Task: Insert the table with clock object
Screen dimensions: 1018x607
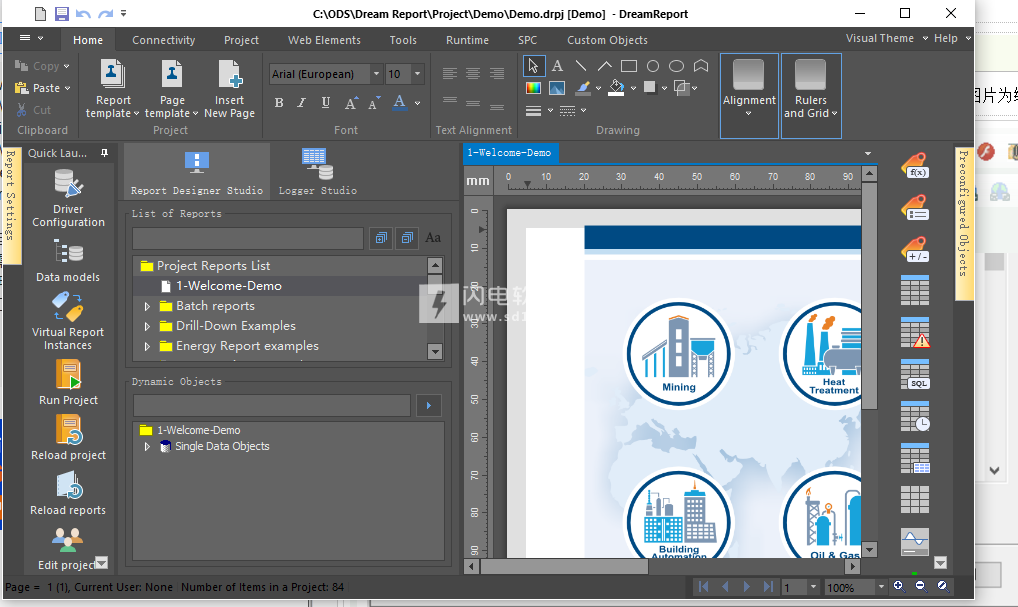Action: click(915, 416)
